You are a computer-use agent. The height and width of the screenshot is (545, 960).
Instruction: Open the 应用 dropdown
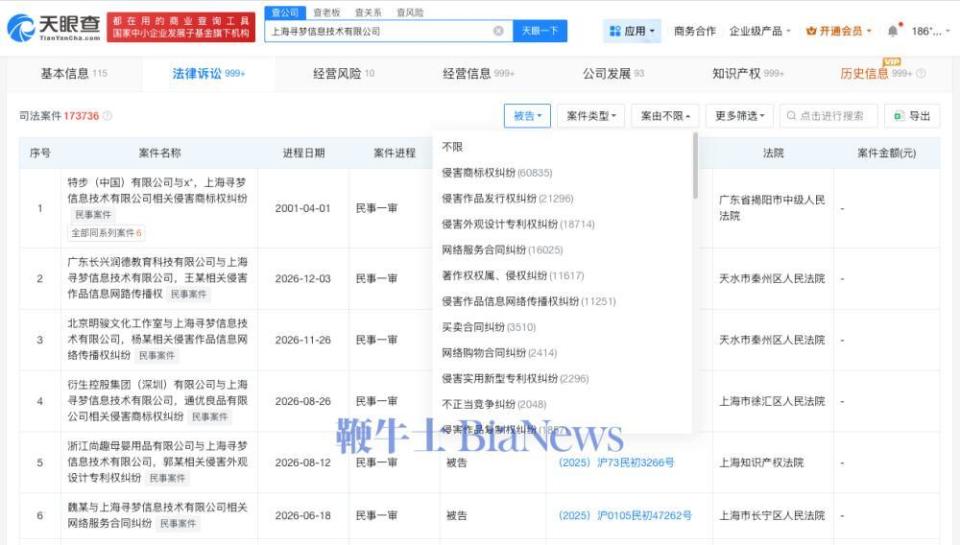click(x=632, y=31)
